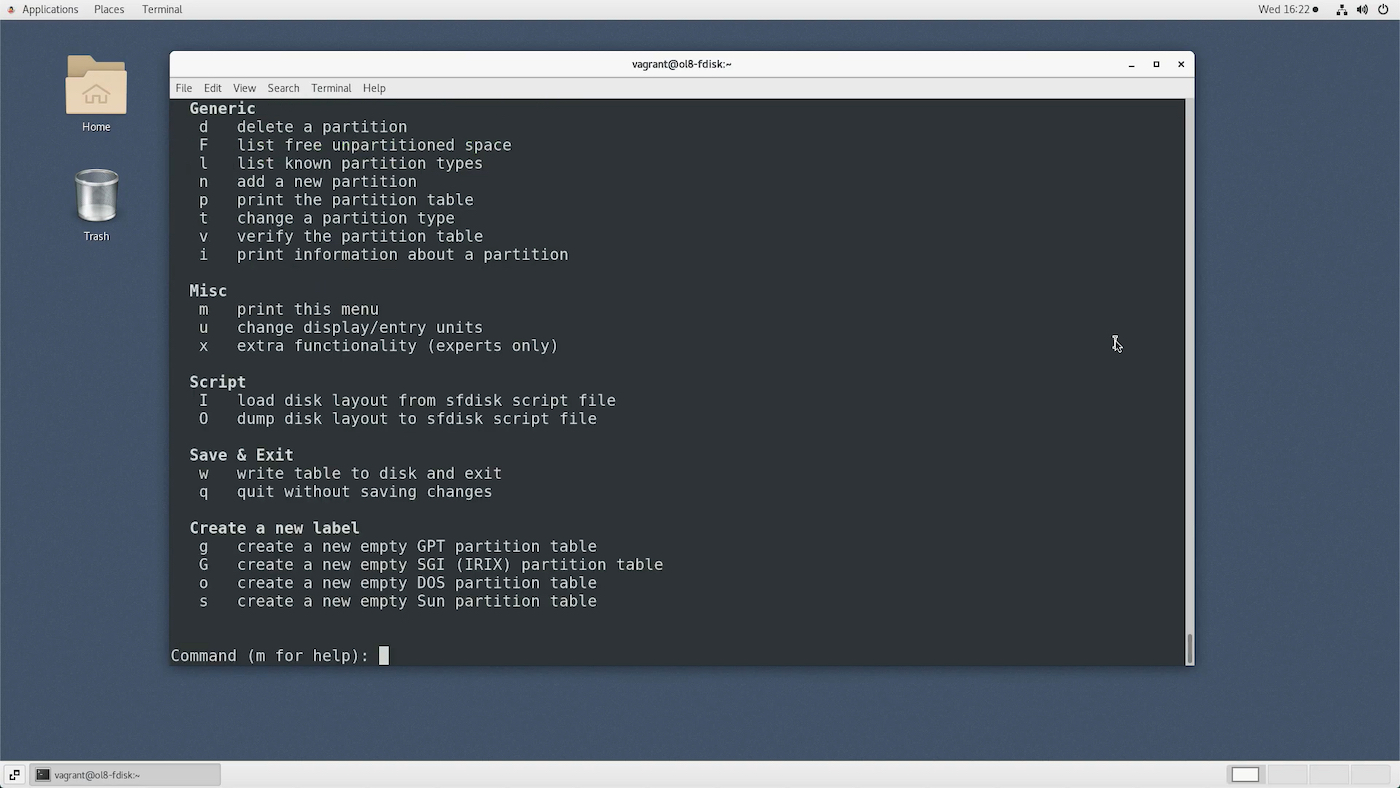Open the Places menu

point(108,9)
